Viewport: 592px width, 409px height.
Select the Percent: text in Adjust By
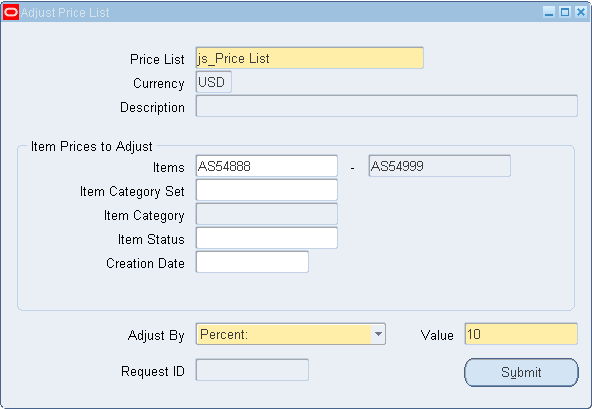pos(224,334)
